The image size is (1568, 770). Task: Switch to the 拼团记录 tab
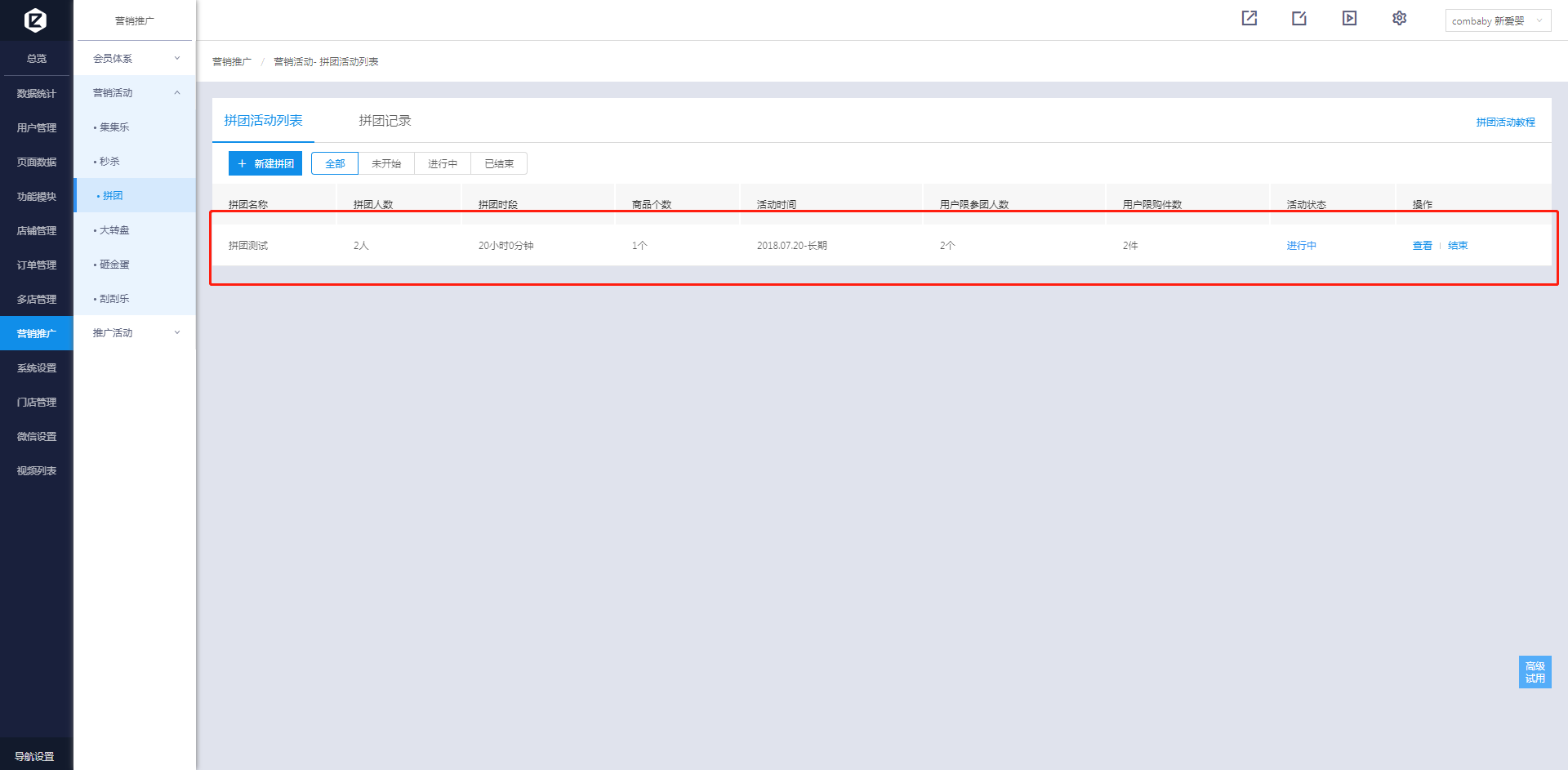(385, 121)
